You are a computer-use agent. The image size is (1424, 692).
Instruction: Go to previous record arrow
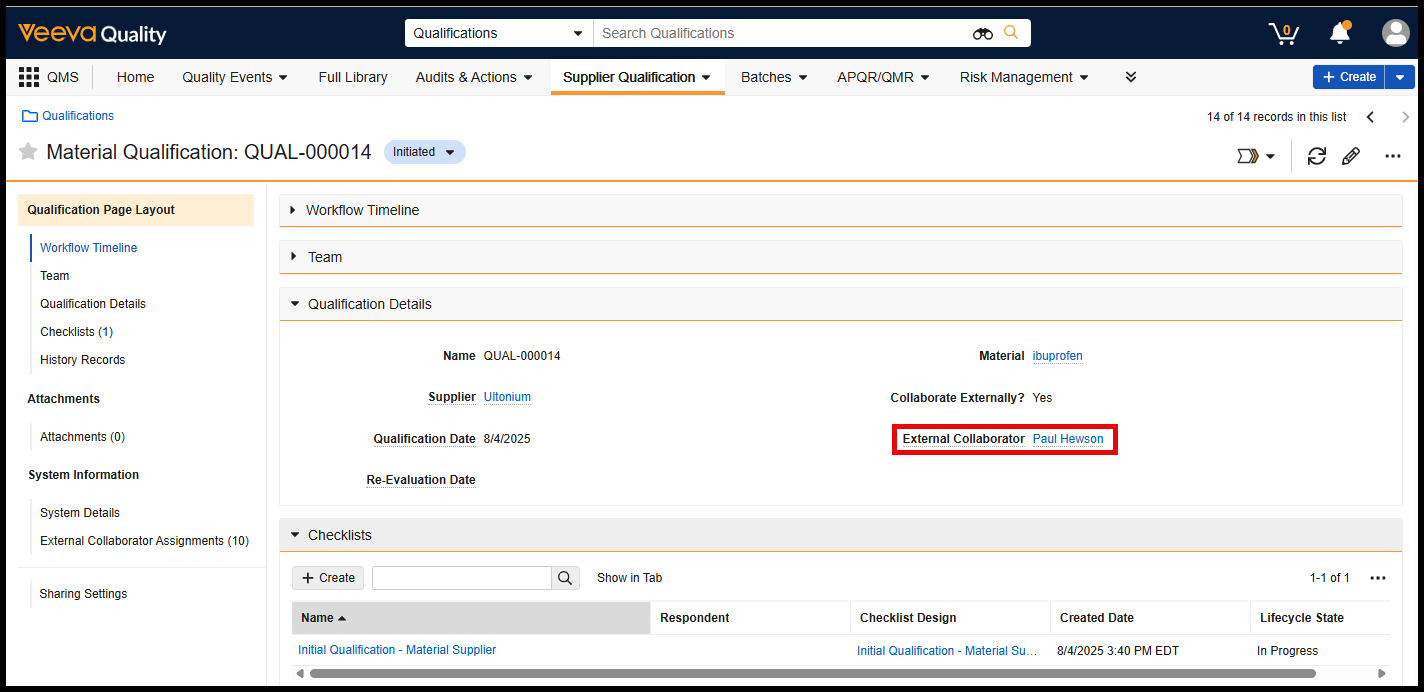(x=1371, y=117)
